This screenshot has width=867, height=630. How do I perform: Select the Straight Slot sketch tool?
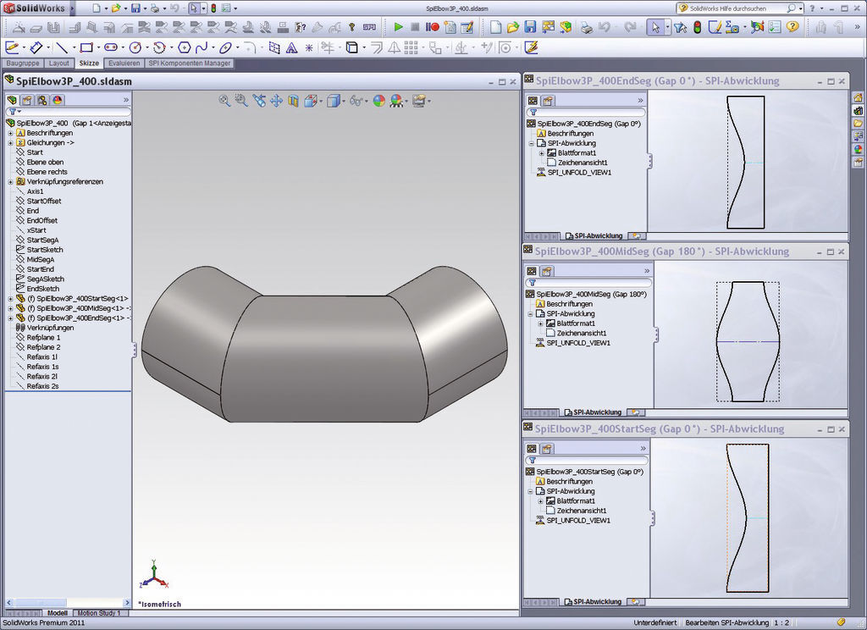[x=111, y=48]
